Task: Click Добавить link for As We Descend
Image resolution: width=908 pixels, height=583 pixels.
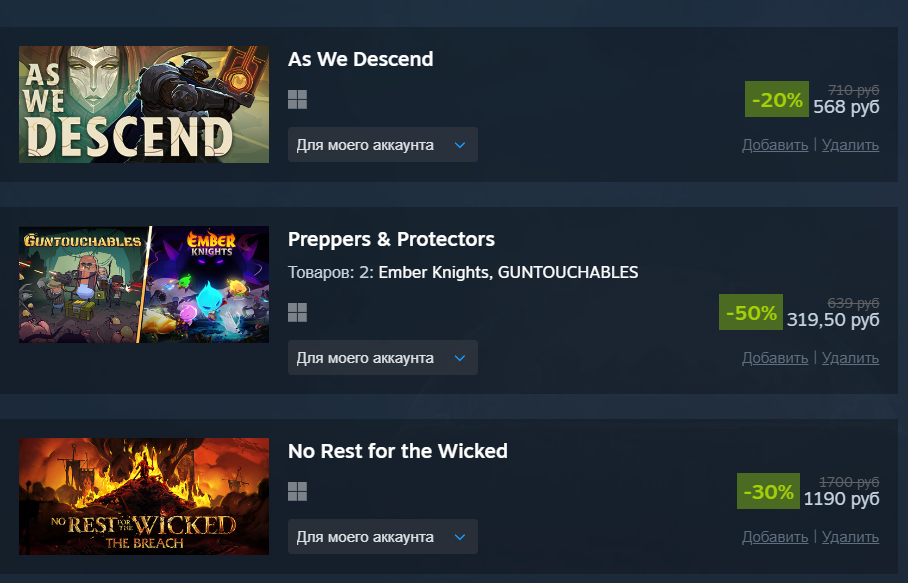Action: coord(775,145)
